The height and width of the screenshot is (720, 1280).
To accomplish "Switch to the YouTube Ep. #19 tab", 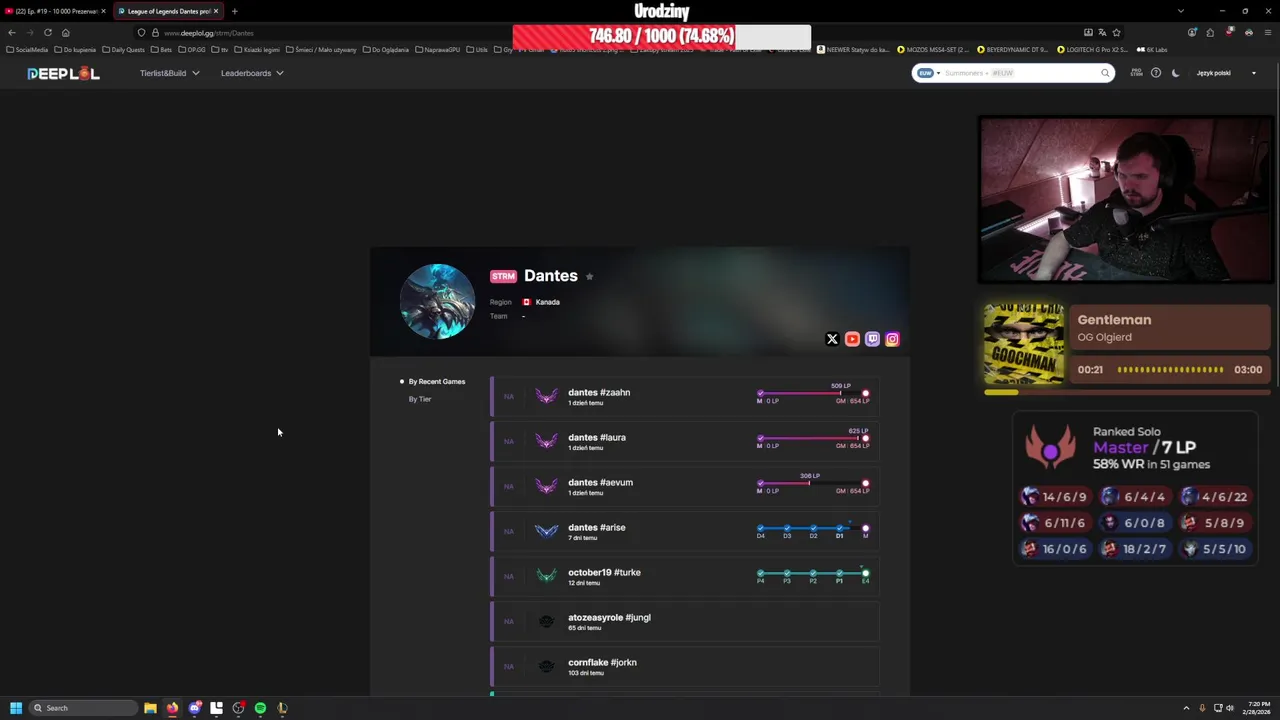I will tap(55, 11).
